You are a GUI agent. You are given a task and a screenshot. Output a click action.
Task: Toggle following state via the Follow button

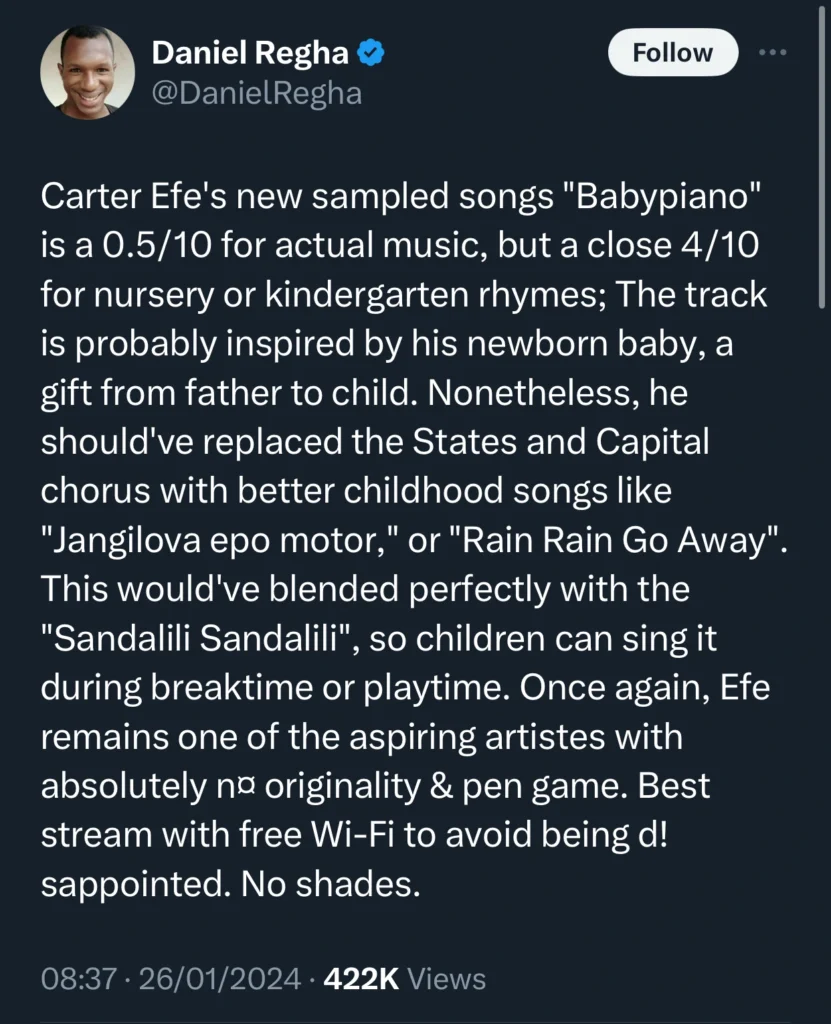tap(672, 52)
